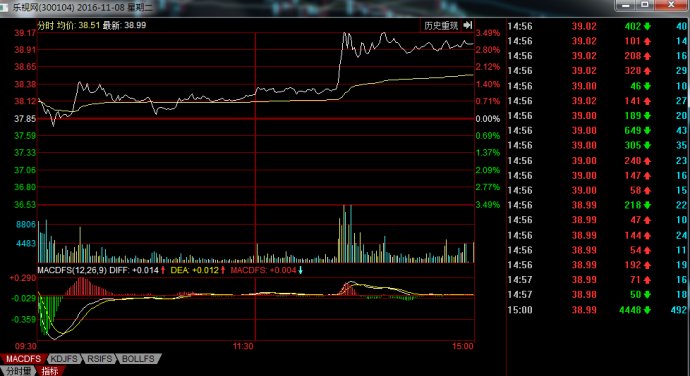This screenshot has height=376, width=690.
Task: Close the 乐视网 chart window
Action: pos(672,5)
